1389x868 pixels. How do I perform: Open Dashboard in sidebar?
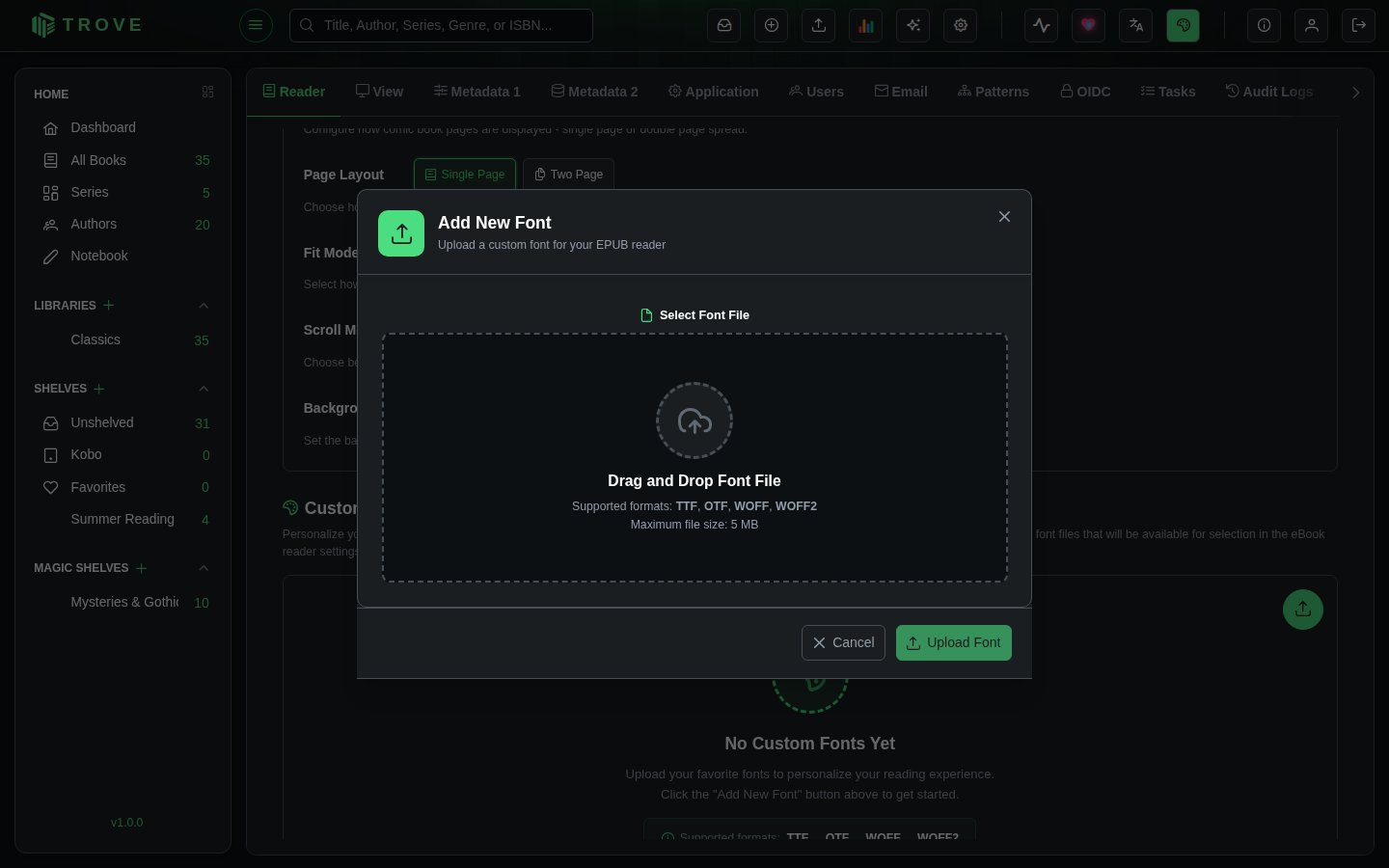(x=123, y=127)
